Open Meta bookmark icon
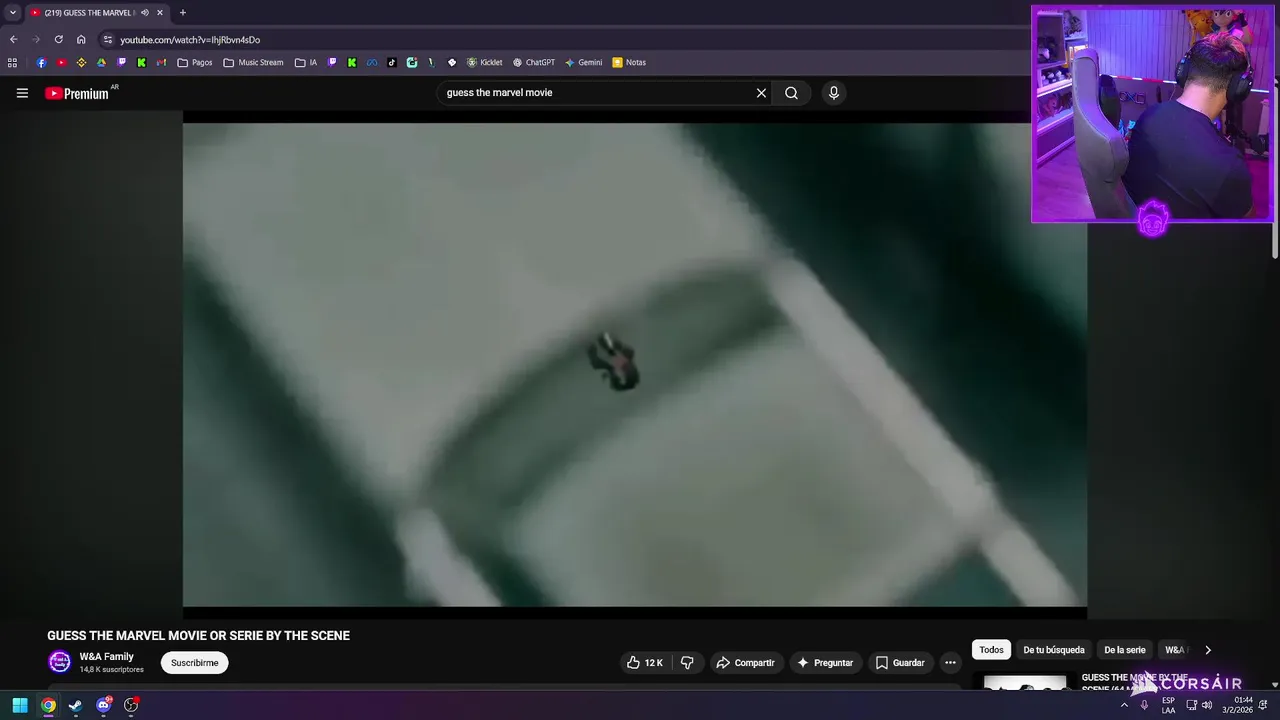Viewport: 1280px width, 720px height. tap(371, 62)
